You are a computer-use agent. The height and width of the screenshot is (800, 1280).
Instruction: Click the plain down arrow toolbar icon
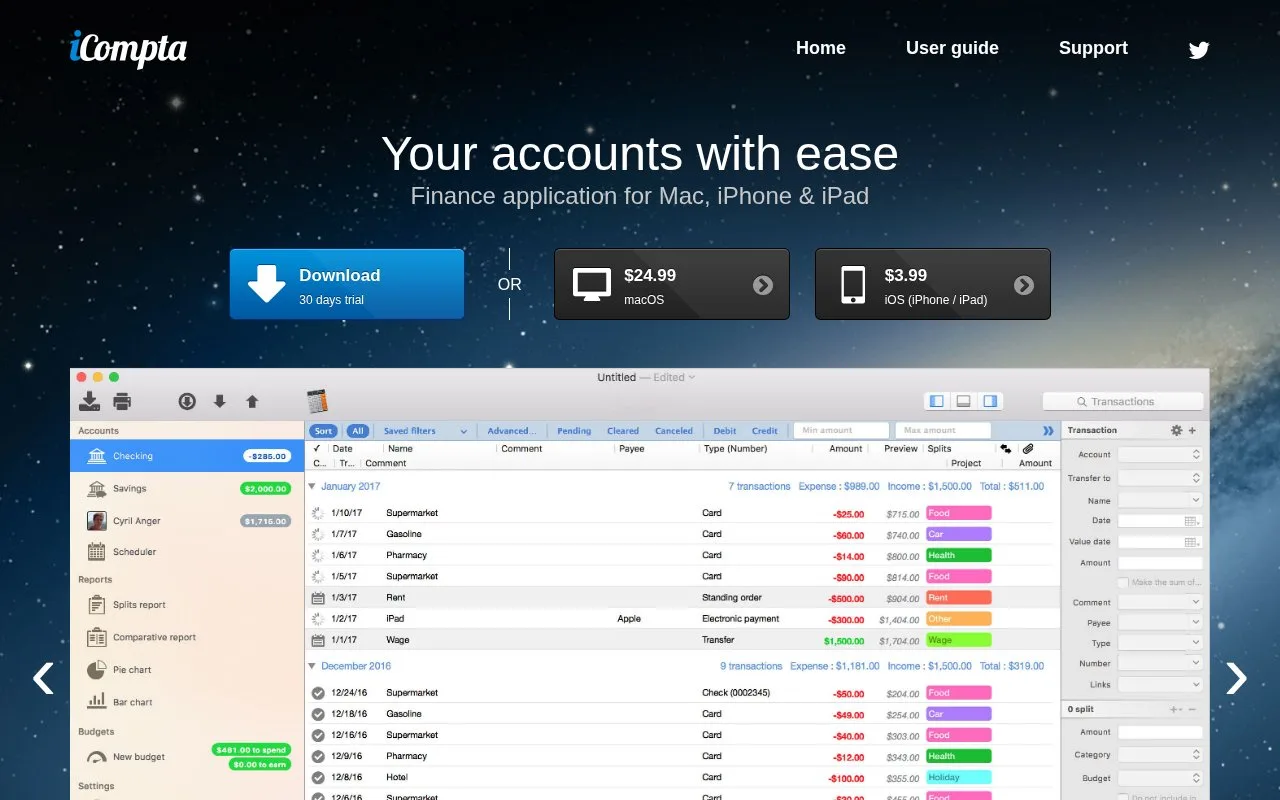tap(220, 401)
